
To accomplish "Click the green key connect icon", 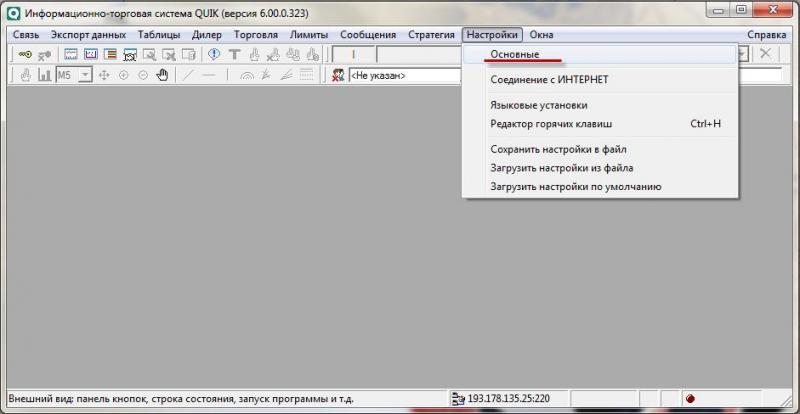I will point(24,54).
